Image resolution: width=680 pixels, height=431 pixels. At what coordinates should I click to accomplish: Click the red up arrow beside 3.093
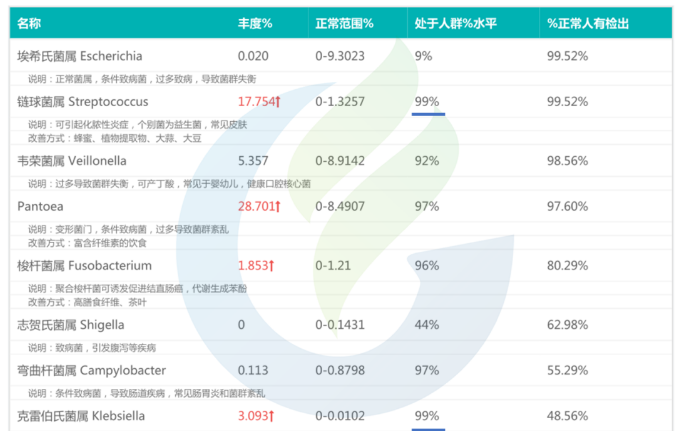pyautogui.click(x=272, y=415)
